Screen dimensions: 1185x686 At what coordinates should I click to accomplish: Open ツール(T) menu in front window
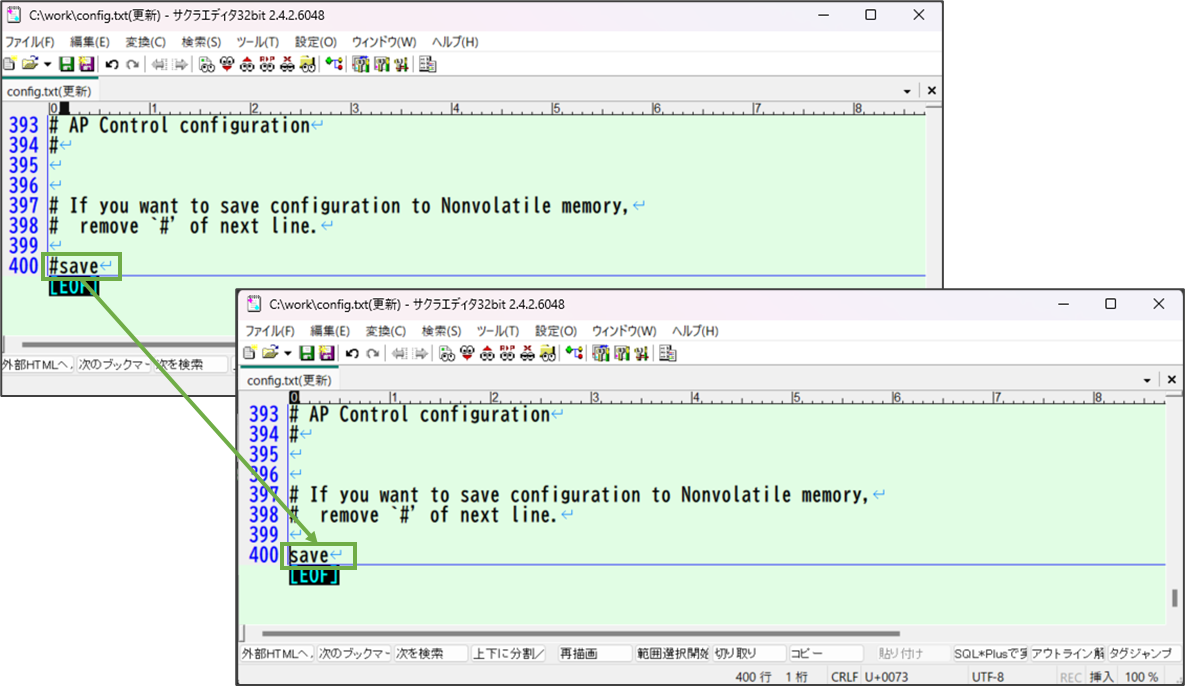[497, 331]
